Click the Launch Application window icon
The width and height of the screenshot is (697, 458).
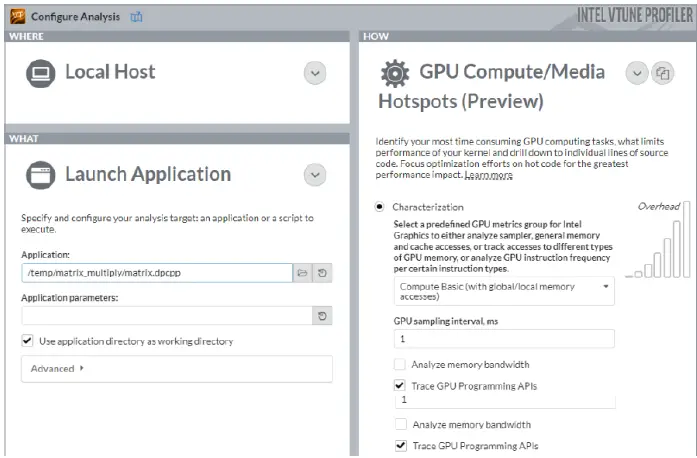click(40, 175)
